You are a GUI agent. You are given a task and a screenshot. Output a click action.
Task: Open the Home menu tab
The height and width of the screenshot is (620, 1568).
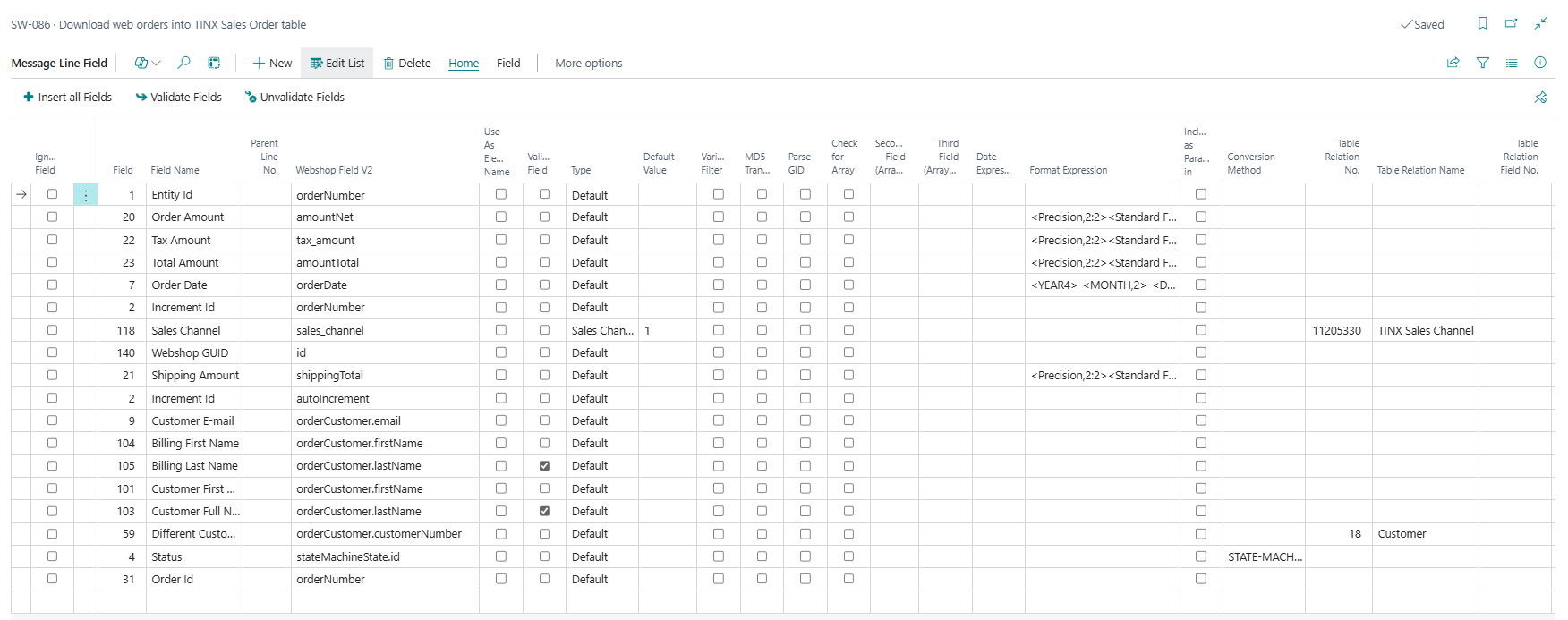464,63
